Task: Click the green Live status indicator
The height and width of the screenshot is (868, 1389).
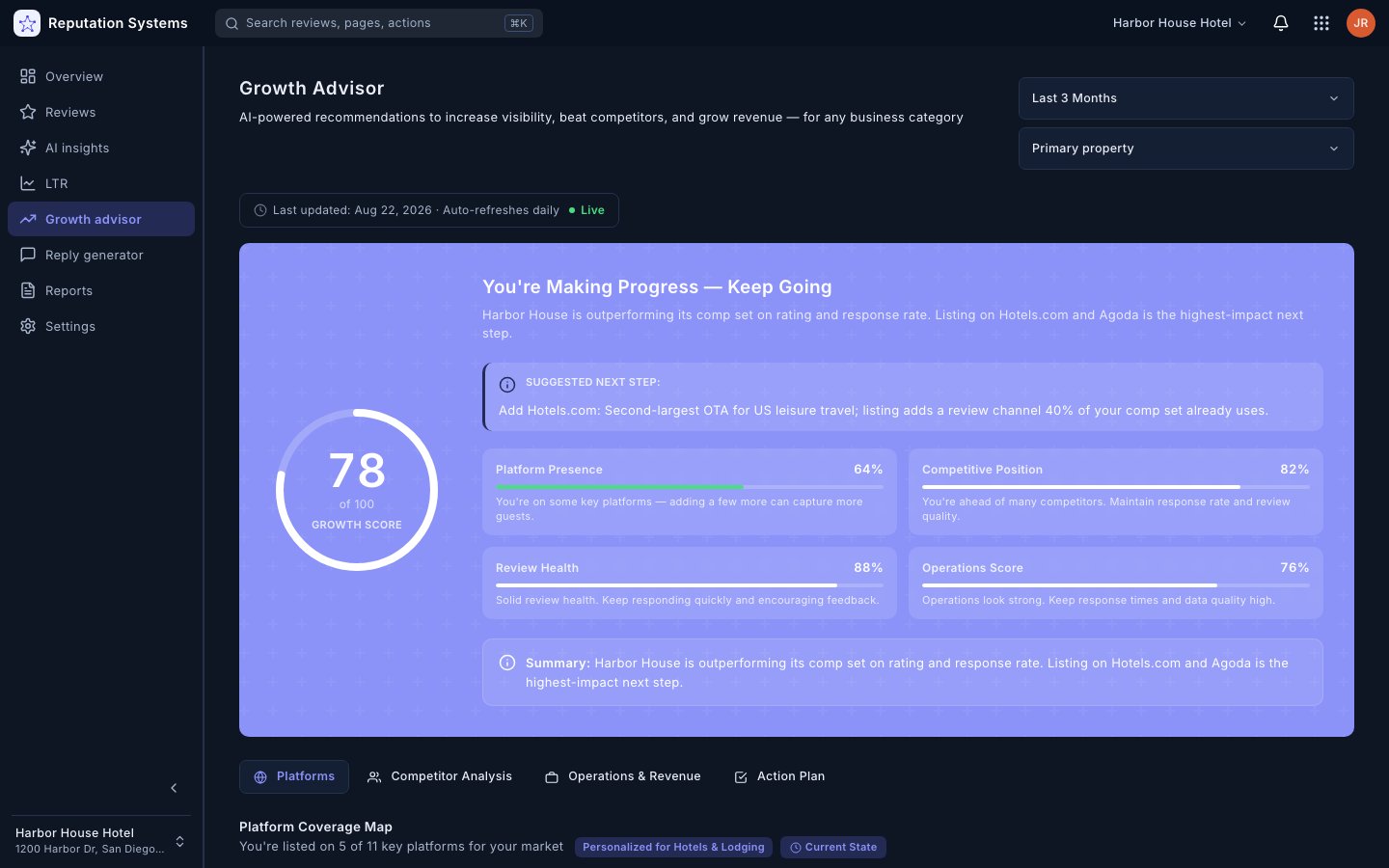Action: pyautogui.click(x=586, y=210)
